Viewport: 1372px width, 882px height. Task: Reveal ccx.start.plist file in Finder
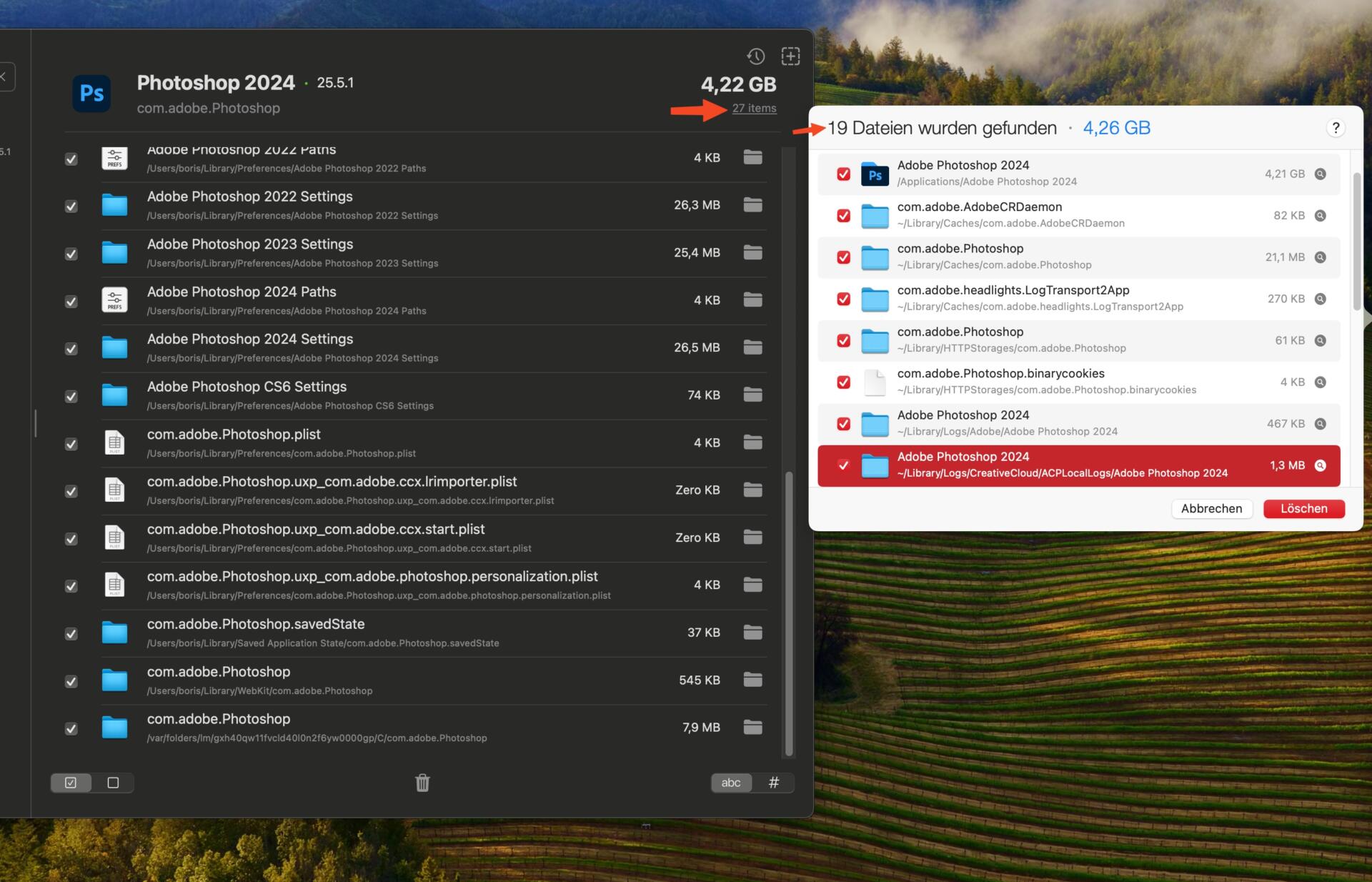tap(752, 537)
